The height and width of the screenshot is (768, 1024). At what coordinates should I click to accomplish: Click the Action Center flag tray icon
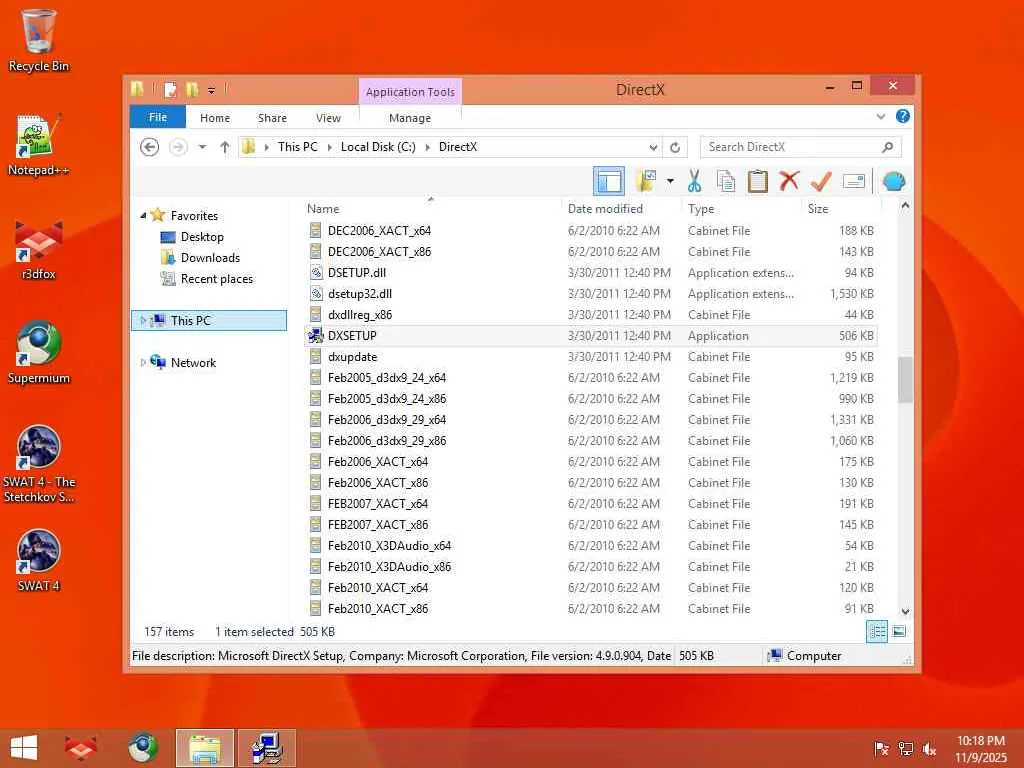pyautogui.click(x=881, y=749)
